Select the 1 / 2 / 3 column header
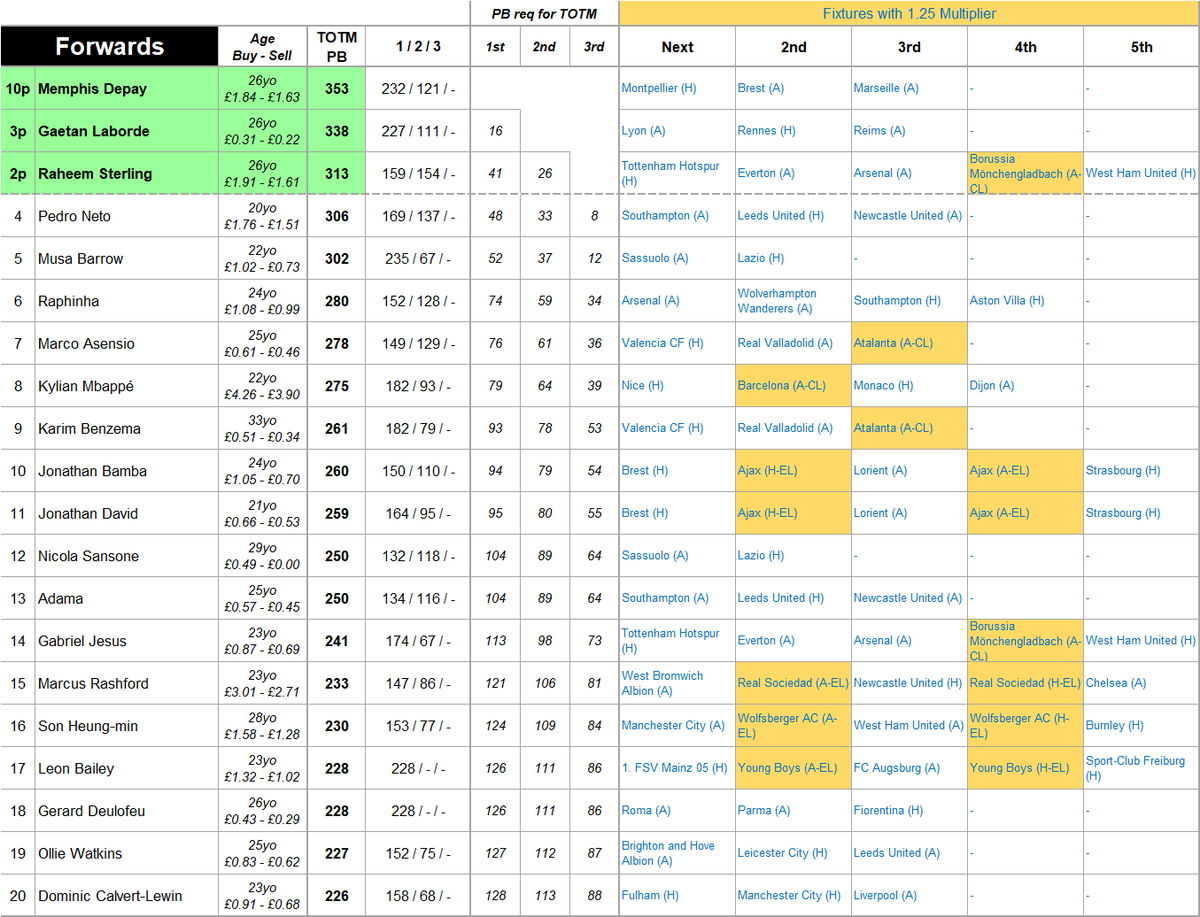1200x917 pixels. point(418,47)
